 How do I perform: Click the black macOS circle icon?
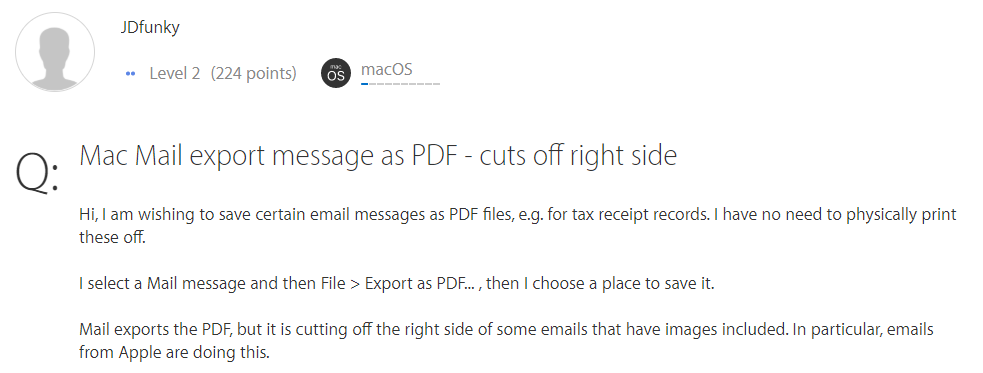[x=336, y=73]
